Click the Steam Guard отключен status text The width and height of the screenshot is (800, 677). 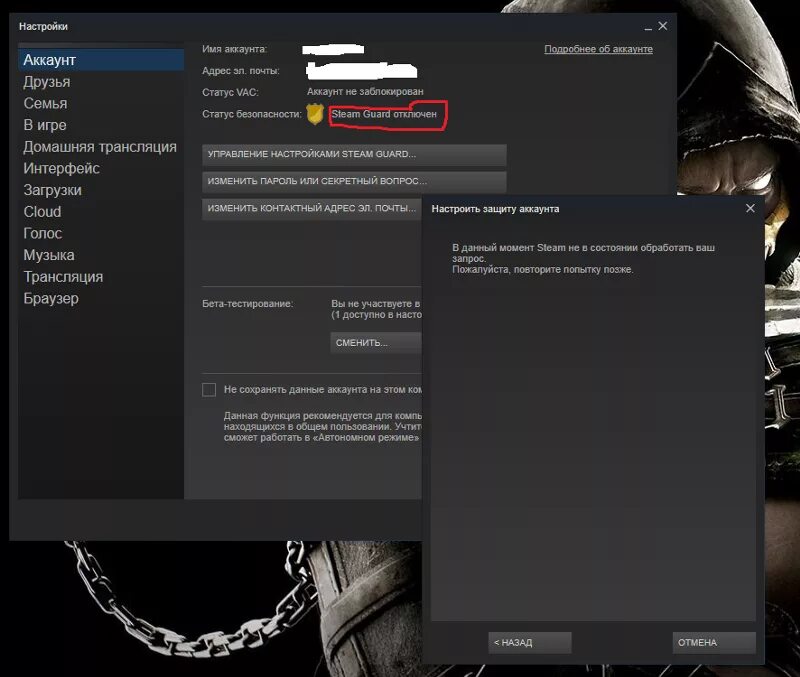[384, 114]
